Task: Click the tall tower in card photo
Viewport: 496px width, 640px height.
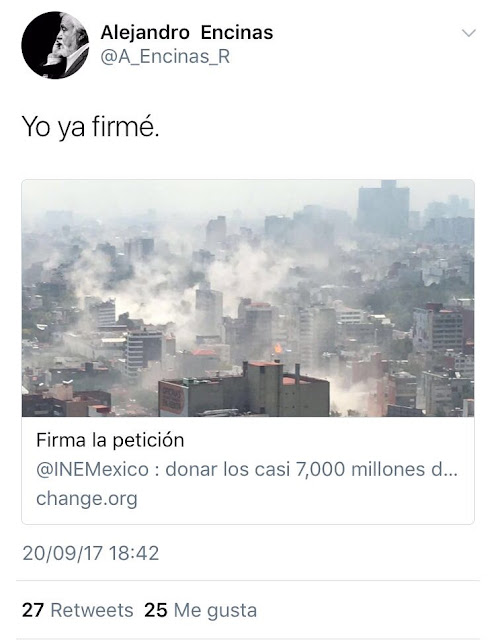Action: coord(383,208)
